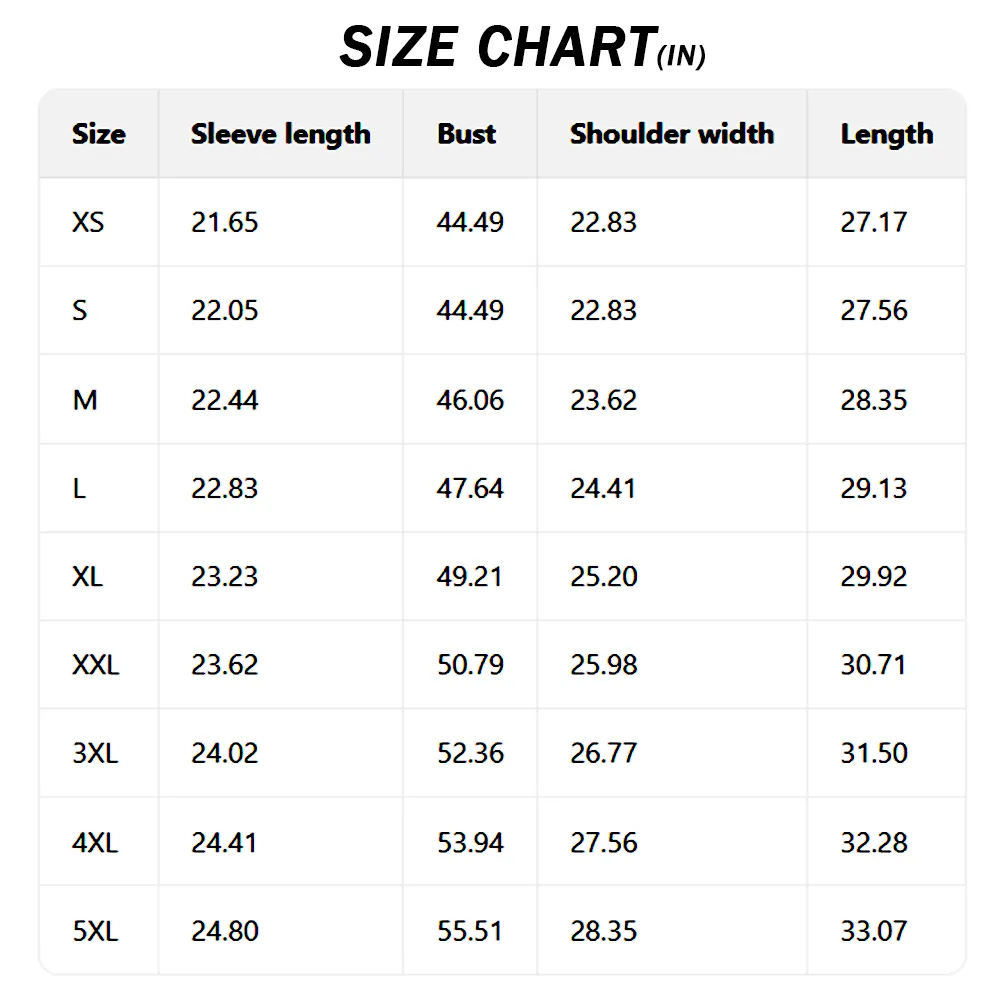The width and height of the screenshot is (1000, 1000).
Task: Select the 5XL size label
Action: click(x=95, y=931)
